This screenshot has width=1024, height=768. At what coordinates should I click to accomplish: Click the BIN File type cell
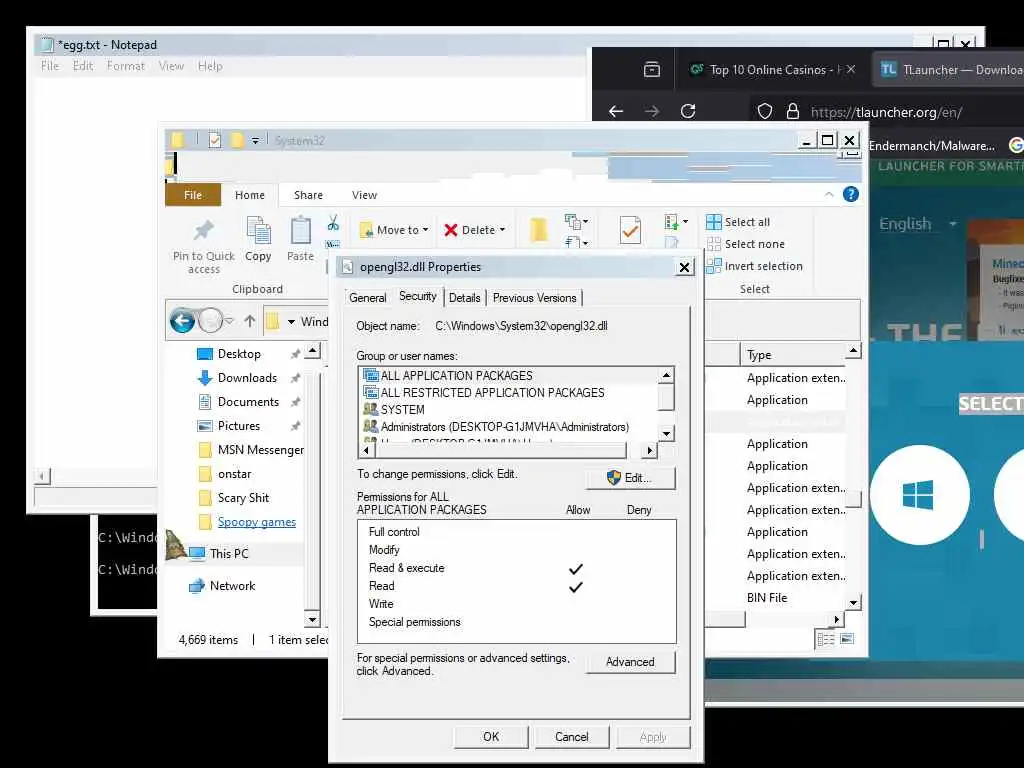767,598
